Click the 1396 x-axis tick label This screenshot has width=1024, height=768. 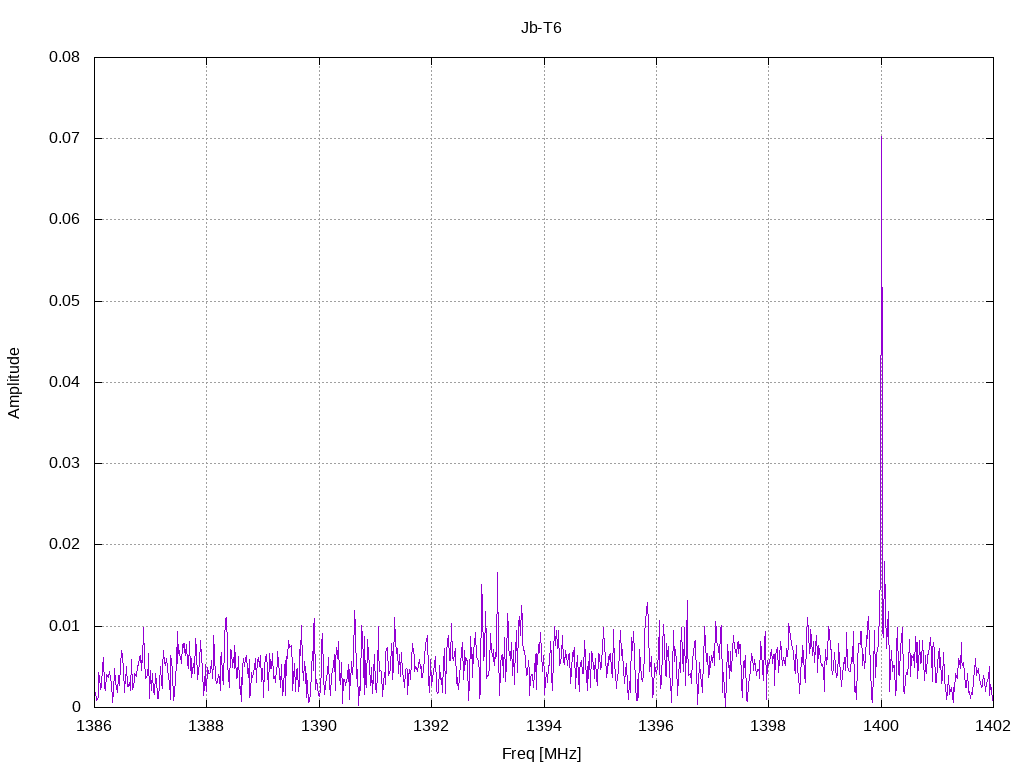click(656, 726)
